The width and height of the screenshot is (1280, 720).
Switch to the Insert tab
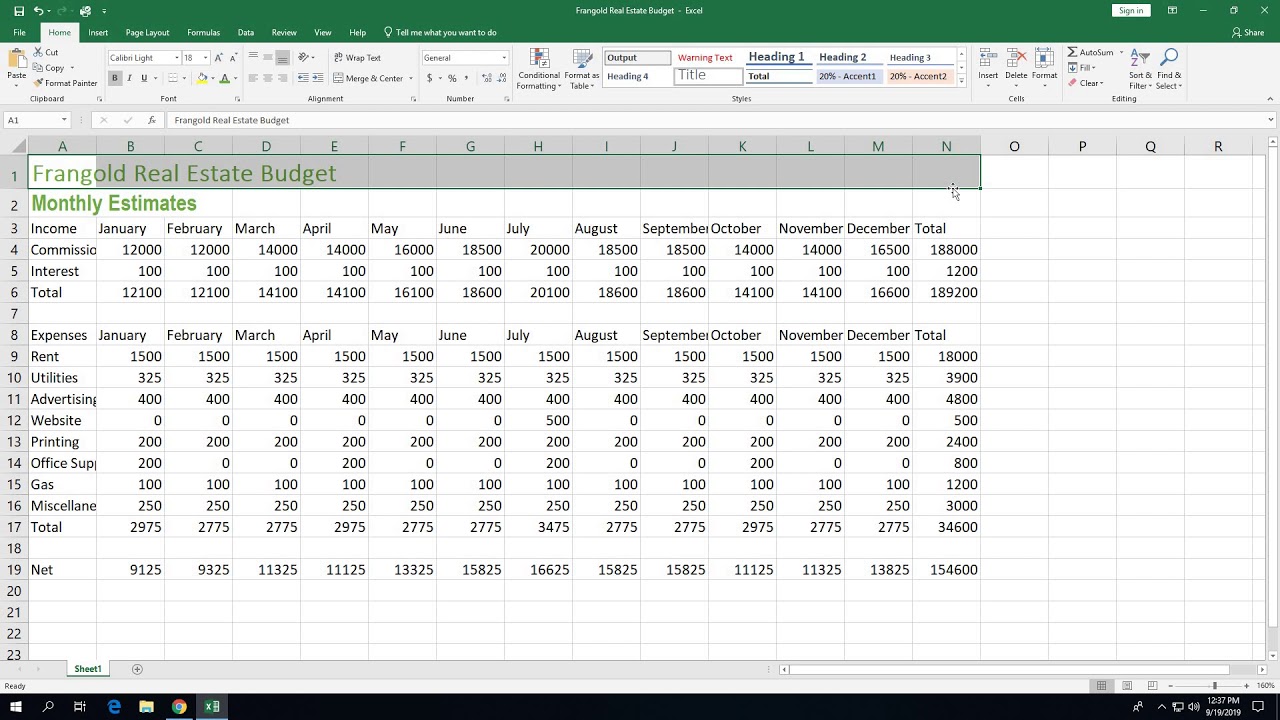98,33
